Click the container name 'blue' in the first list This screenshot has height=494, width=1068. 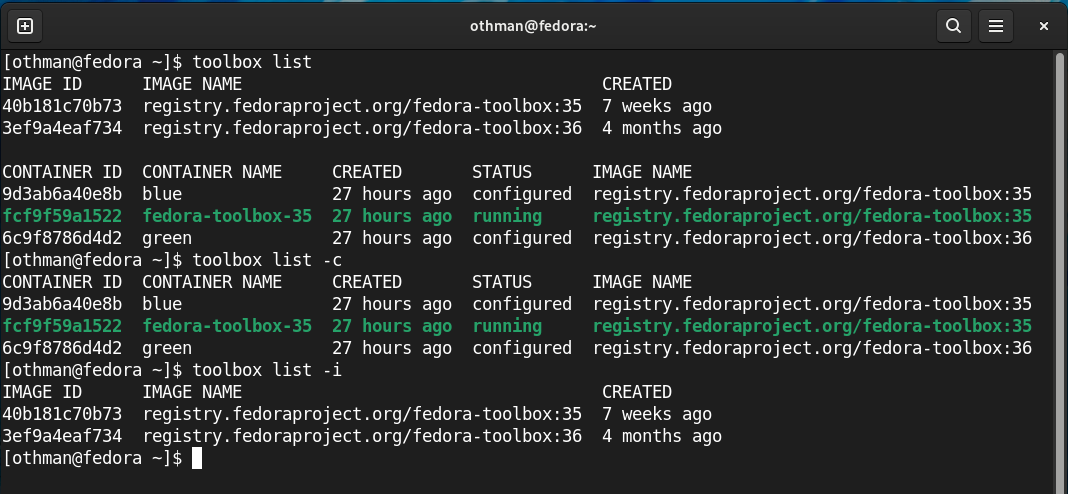pos(162,194)
